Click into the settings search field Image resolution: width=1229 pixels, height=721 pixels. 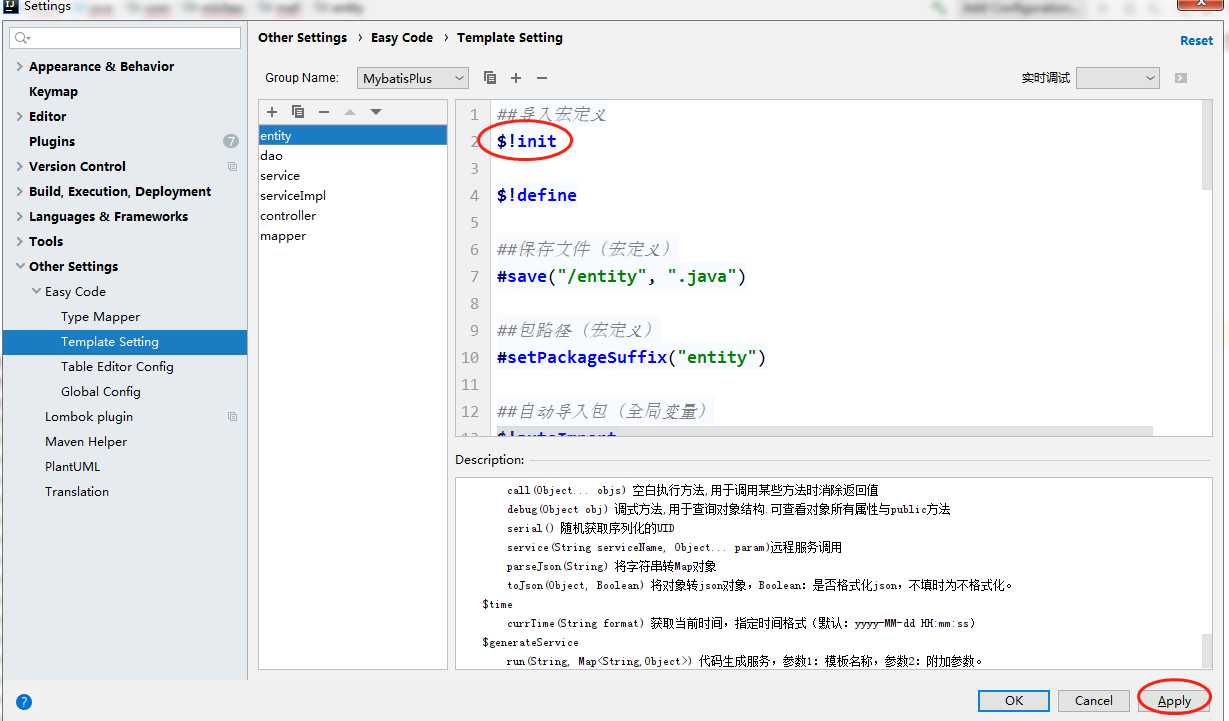click(x=126, y=39)
